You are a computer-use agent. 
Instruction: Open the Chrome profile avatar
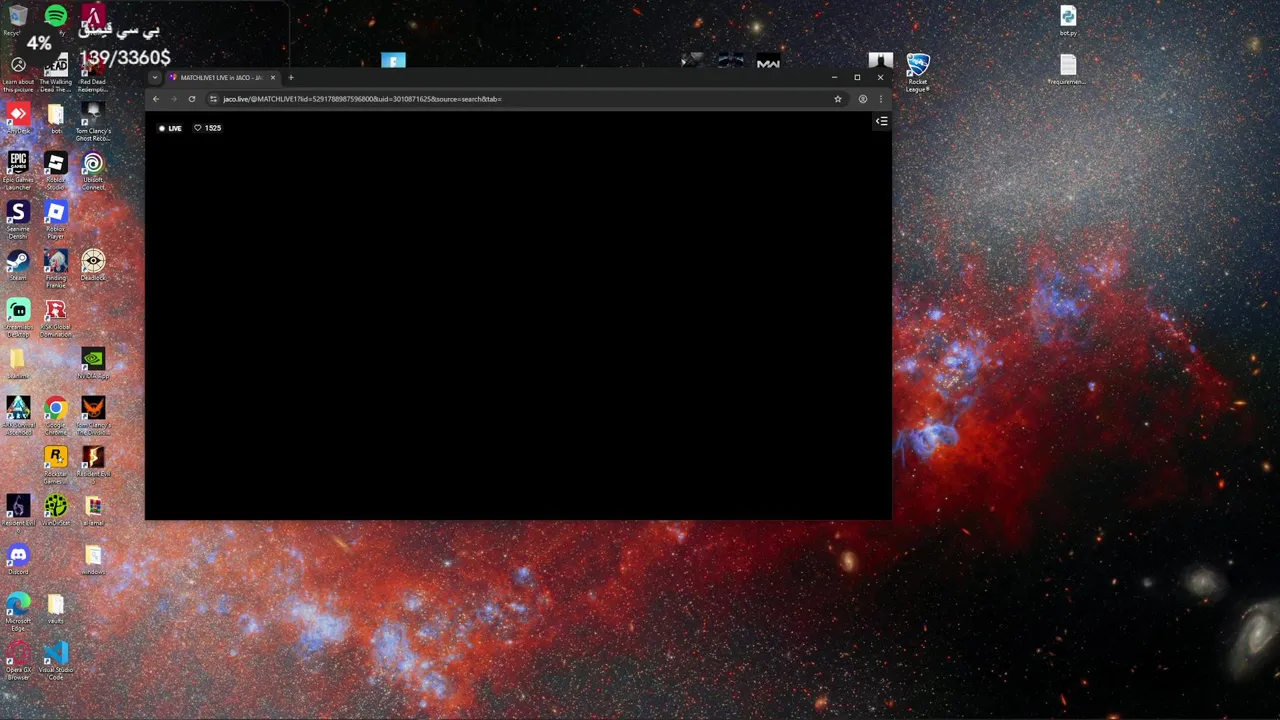[x=863, y=99]
